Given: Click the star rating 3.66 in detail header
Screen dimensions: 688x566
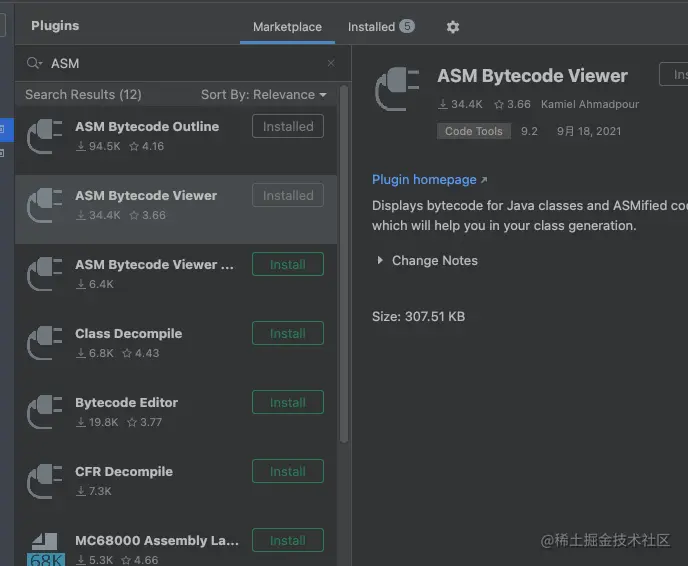Looking at the screenshot, I should (512, 104).
